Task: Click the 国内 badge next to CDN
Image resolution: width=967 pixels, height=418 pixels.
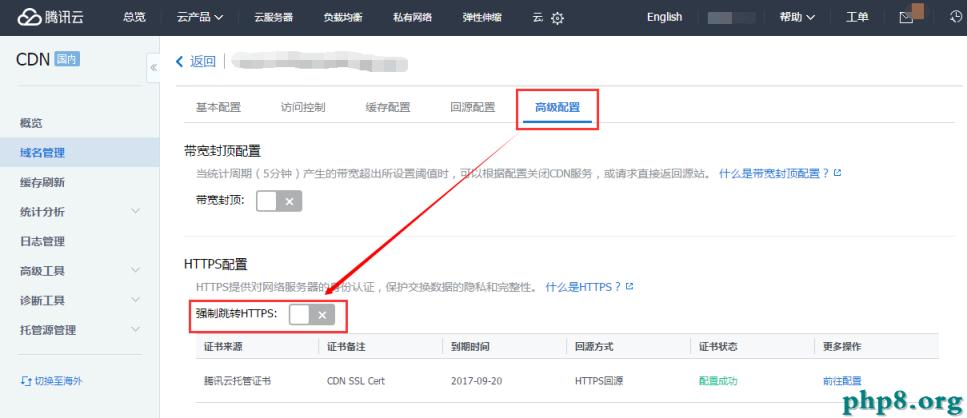Action: 67,59
